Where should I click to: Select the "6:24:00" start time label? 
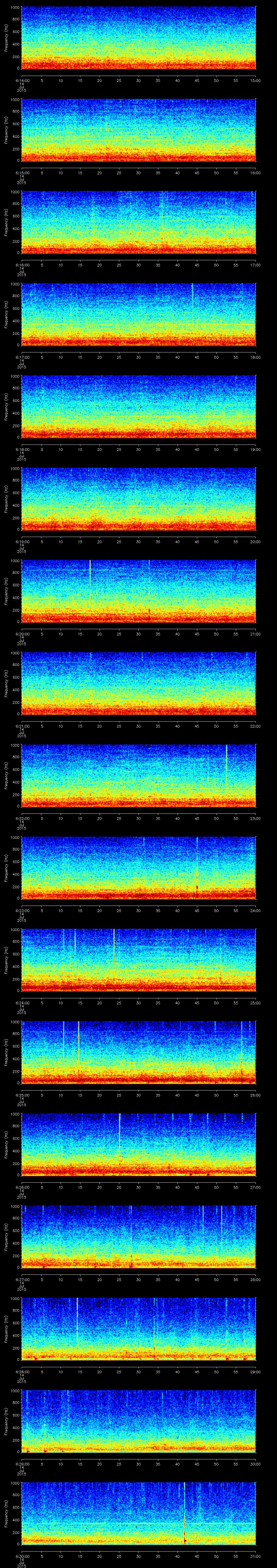(22, 1003)
